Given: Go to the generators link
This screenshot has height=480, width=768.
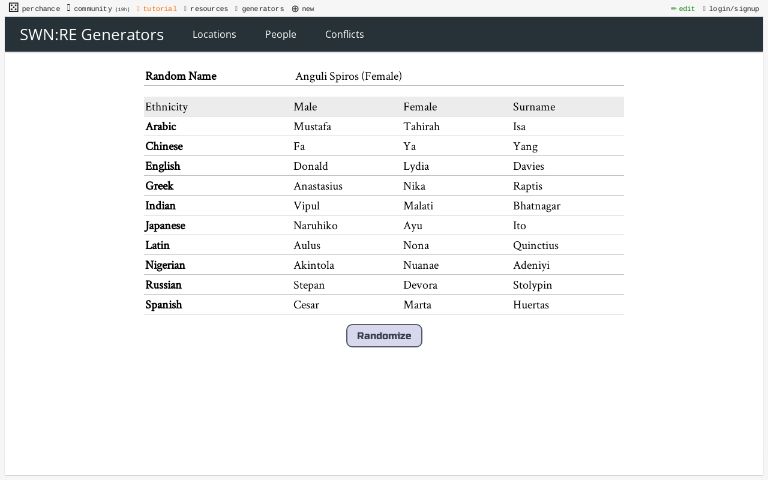Looking at the screenshot, I should point(262,8).
